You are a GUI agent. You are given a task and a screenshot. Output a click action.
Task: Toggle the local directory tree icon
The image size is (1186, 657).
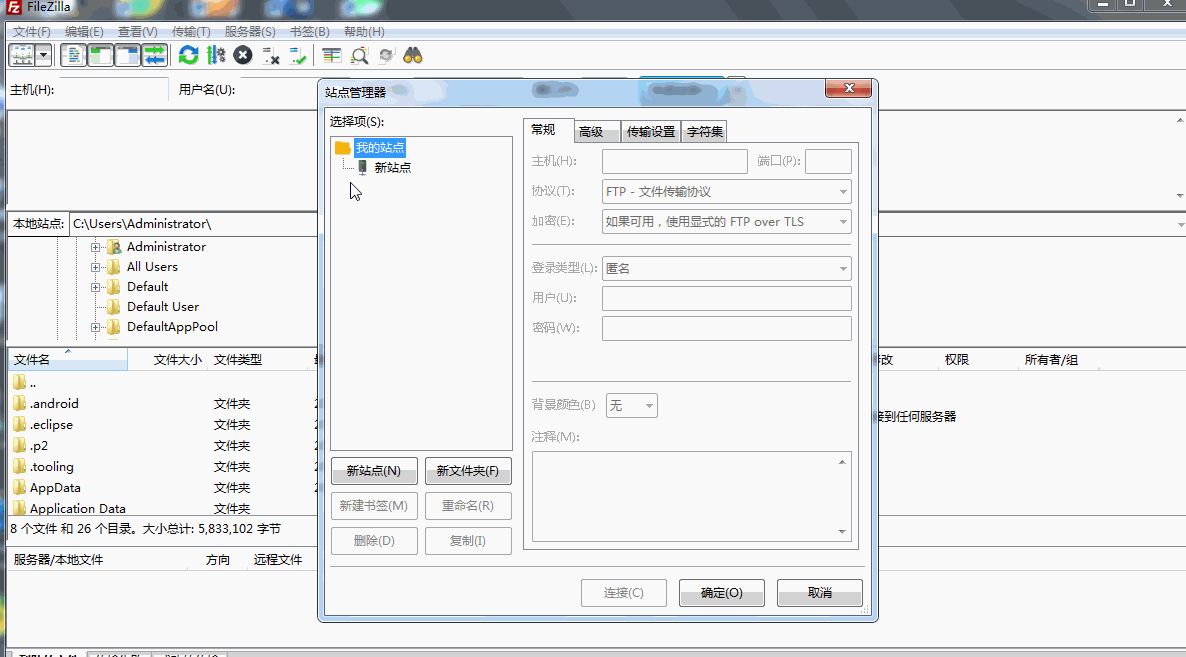(101, 55)
